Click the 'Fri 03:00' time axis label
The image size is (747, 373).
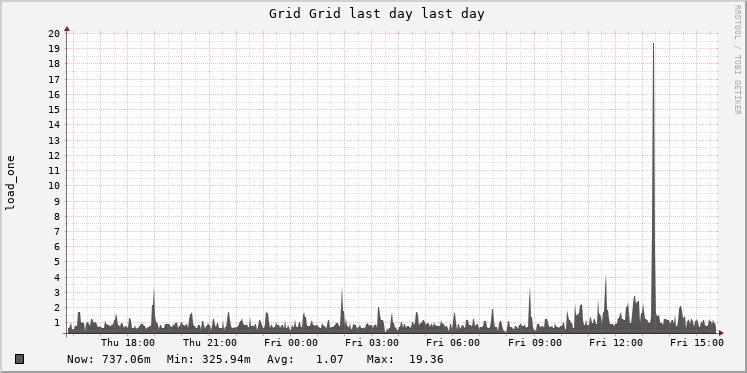click(372, 343)
